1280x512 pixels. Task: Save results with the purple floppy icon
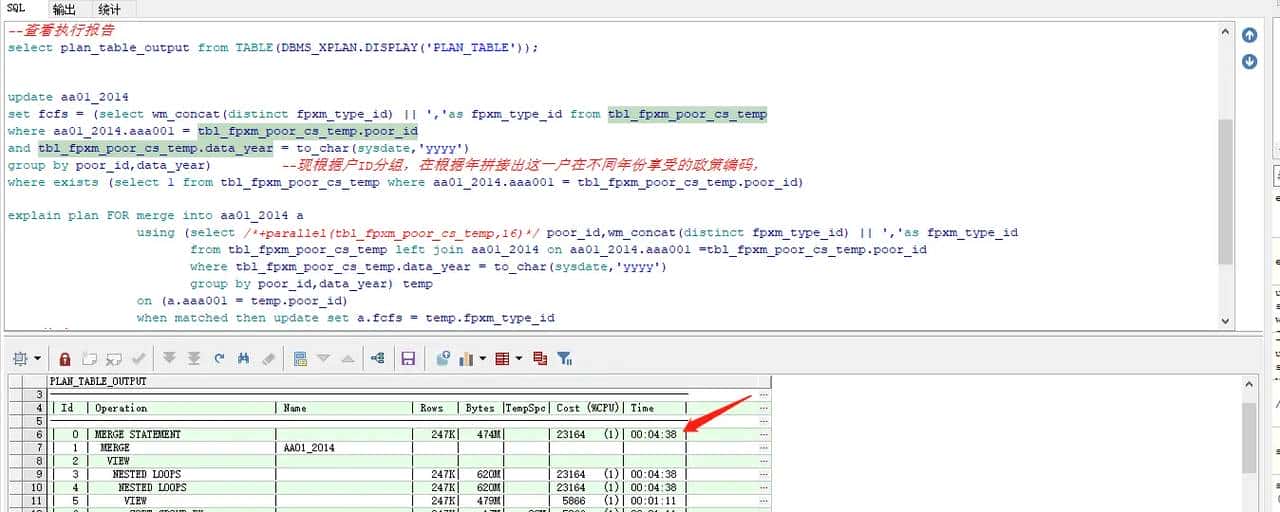coord(408,358)
